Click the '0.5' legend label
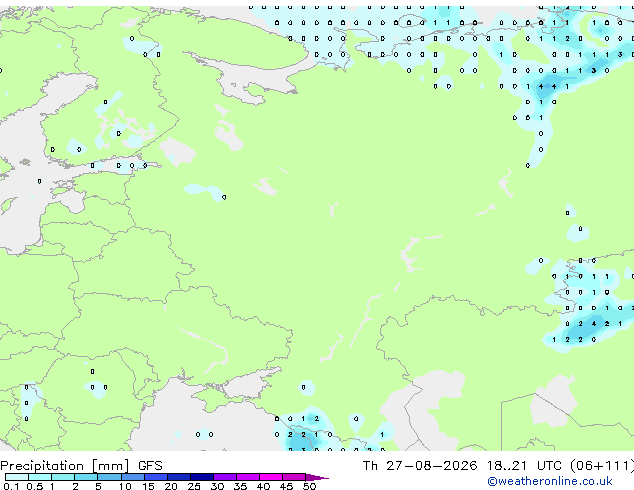This screenshot has width=634, height=490. [34, 486]
